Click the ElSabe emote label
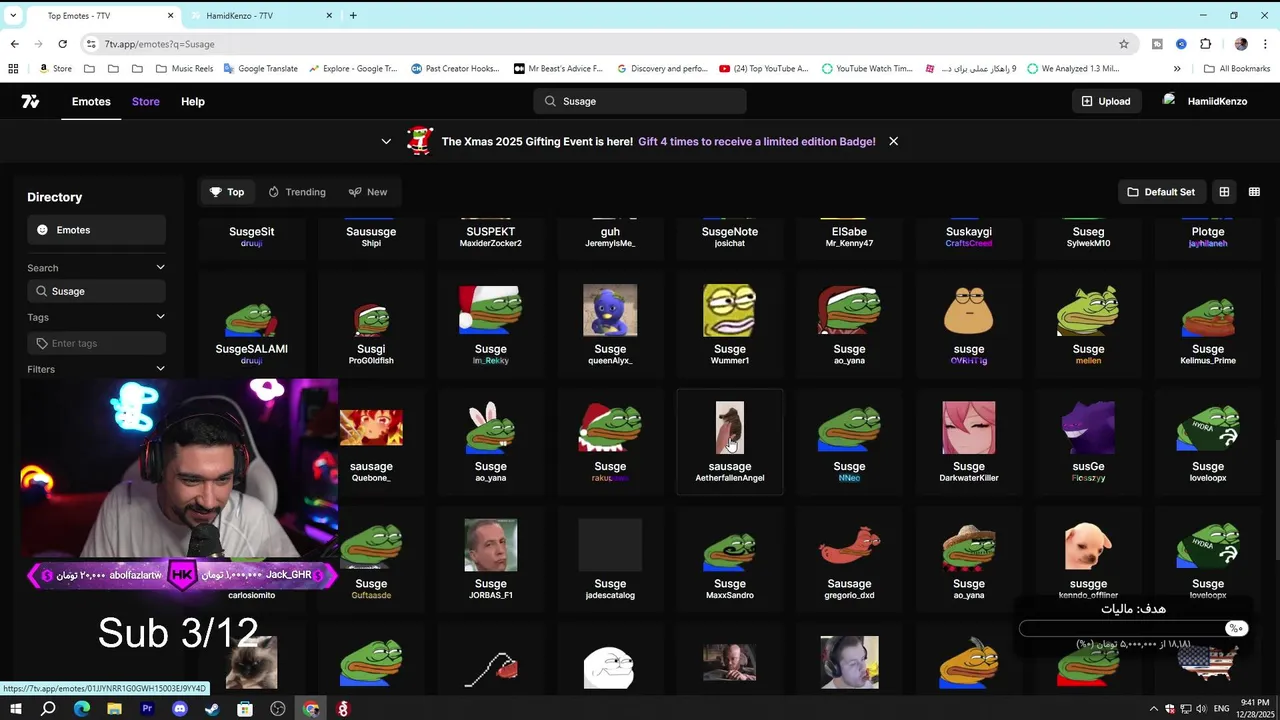Image resolution: width=1280 pixels, height=720 pixels. coord(849,231)
